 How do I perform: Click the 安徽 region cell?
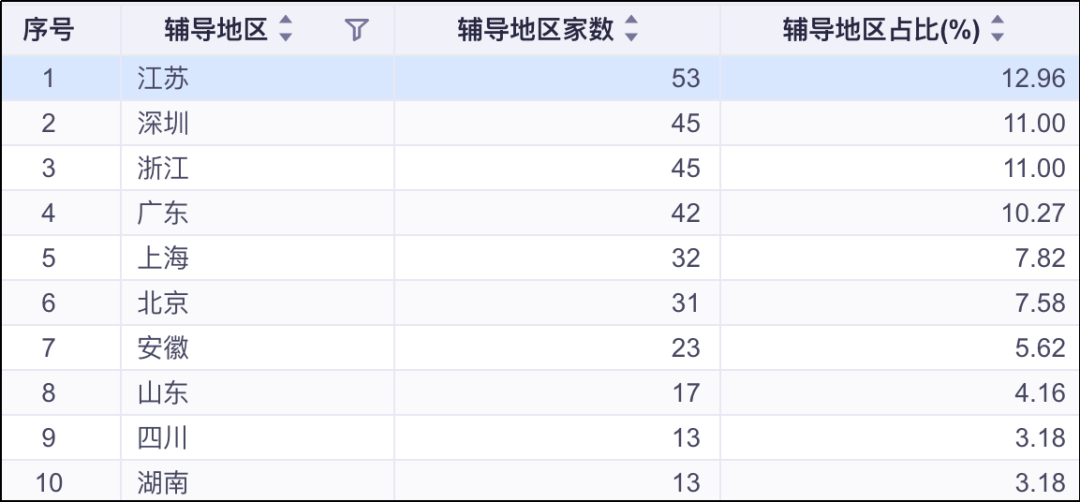(163, 348)
